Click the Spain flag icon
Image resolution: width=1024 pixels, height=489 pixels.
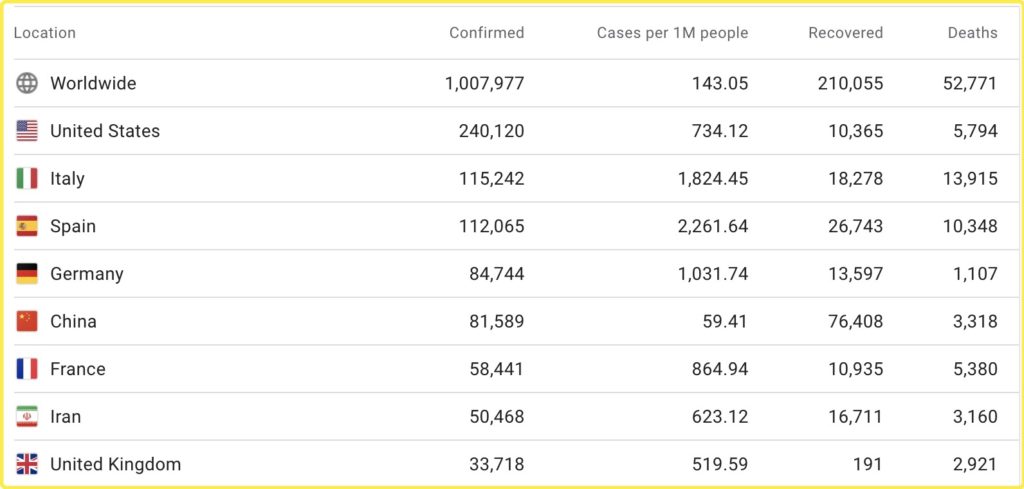[27, 226]
